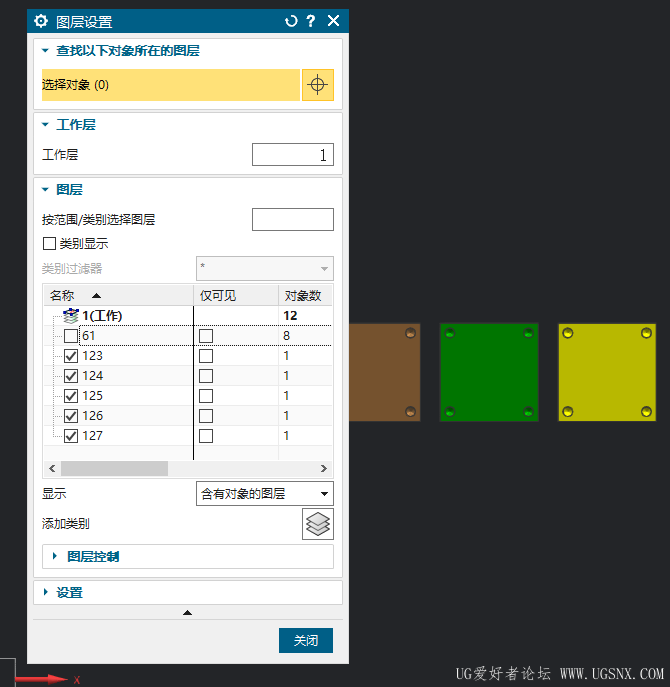Select the yellow plate in the viewport
Image resolution: width=670 pixels, height=687 pixels.
tap(607, 372)
